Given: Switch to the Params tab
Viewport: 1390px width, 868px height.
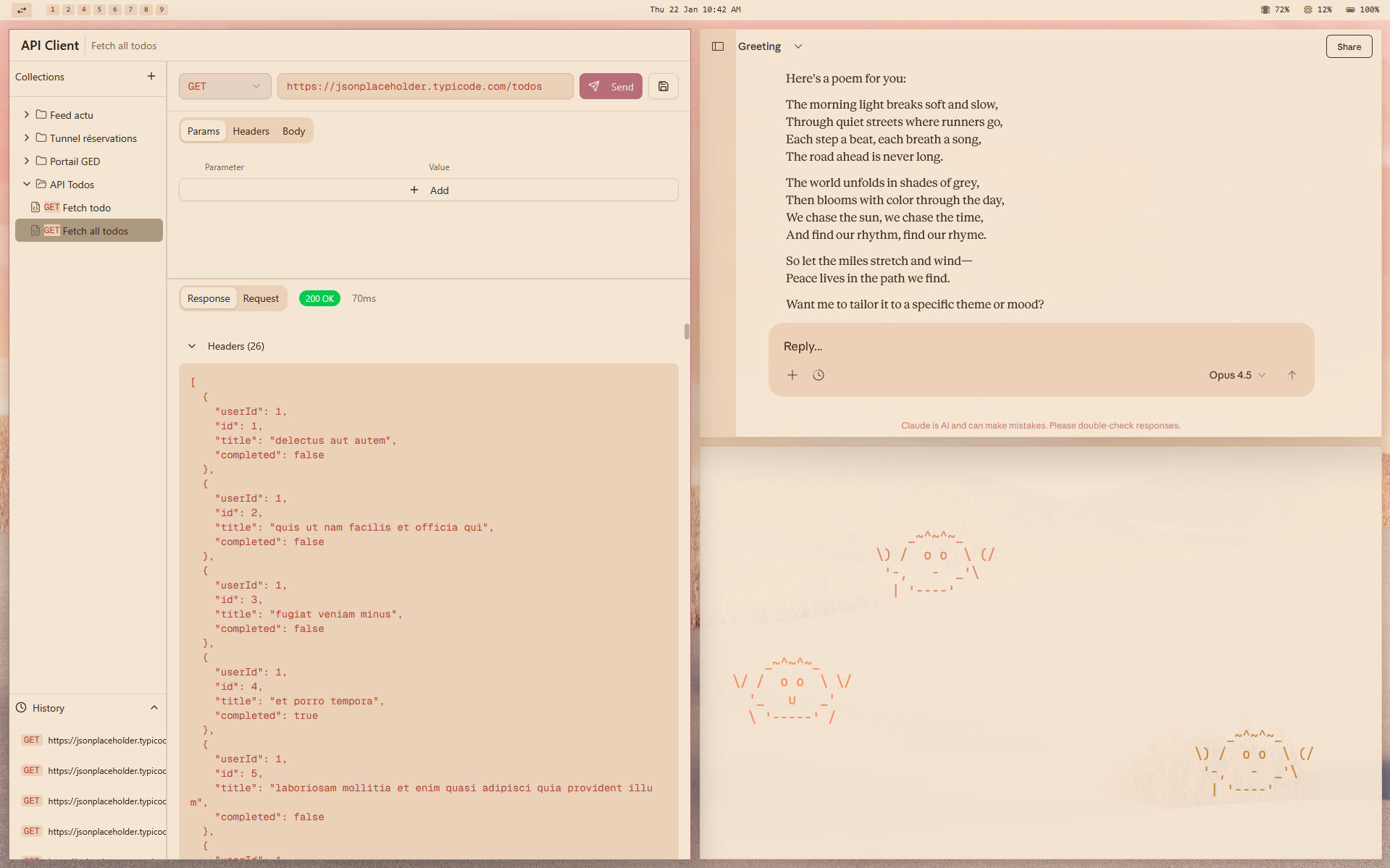Looking at the screenshot, I should (204, 131).
